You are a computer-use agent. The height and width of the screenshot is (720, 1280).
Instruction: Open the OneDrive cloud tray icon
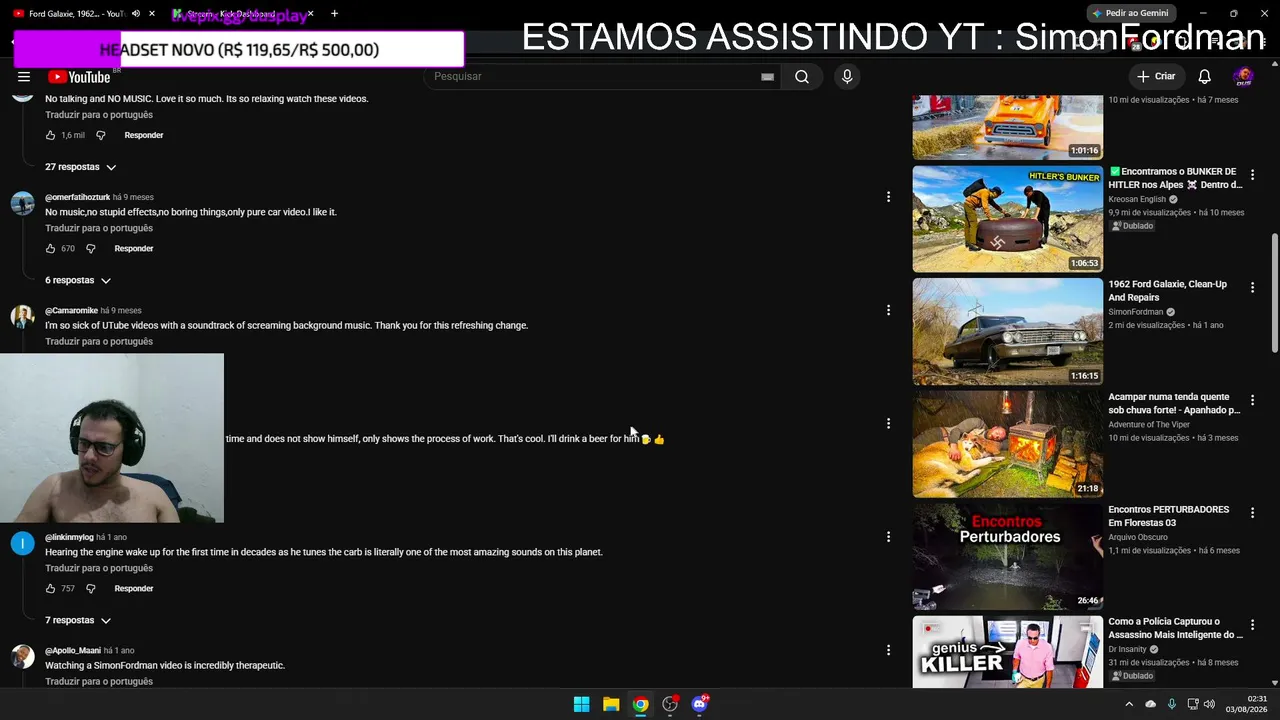pos(1150,704)
